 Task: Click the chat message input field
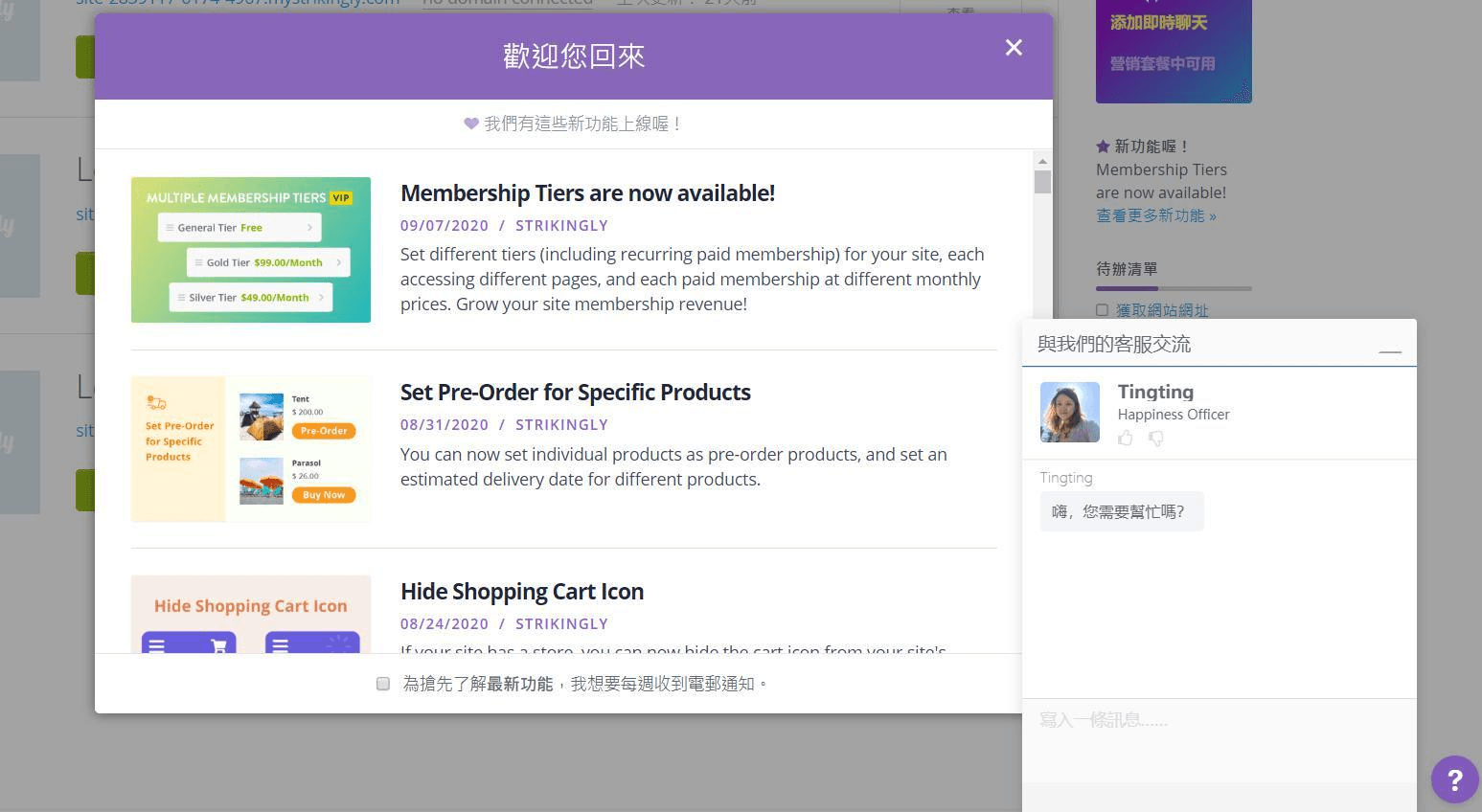pyautogui.click(x=1219, y=737)
